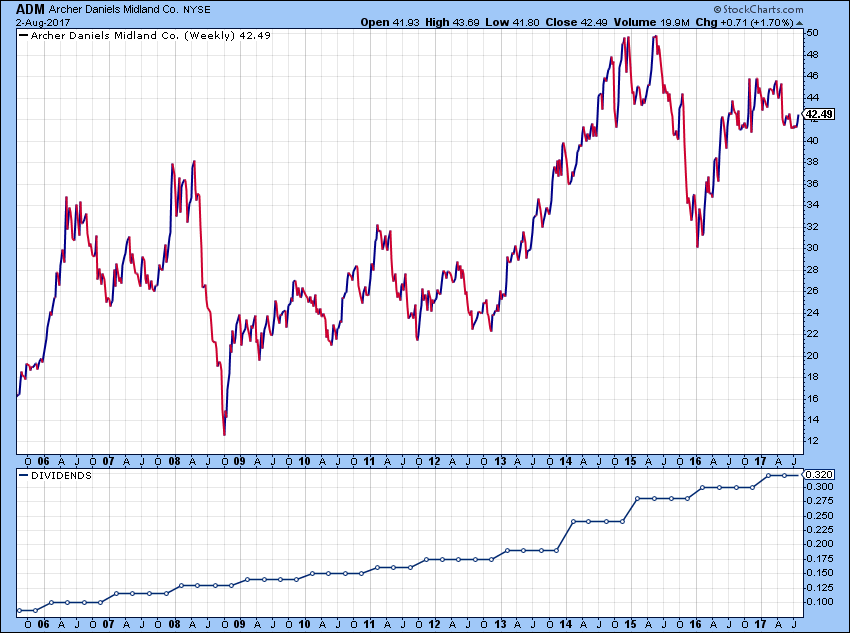This screenshot has height=633, width=850.
Task: Click year 16 on dividends panel time axis
Action: pyautogui.click(x=696, y=624)
